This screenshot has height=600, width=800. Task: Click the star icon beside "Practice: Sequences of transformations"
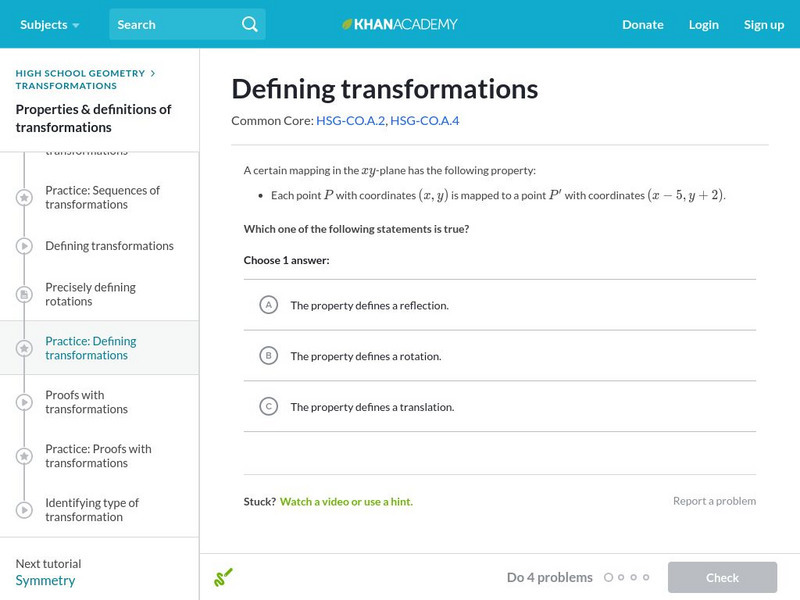click(23, 196)
